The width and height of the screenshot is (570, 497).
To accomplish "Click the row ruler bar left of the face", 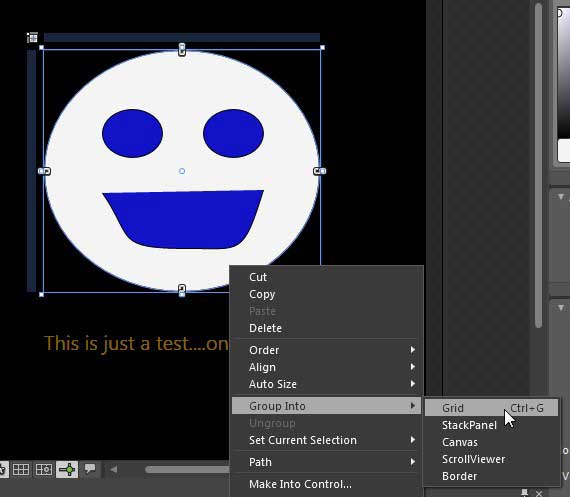I will pos(32,171).
